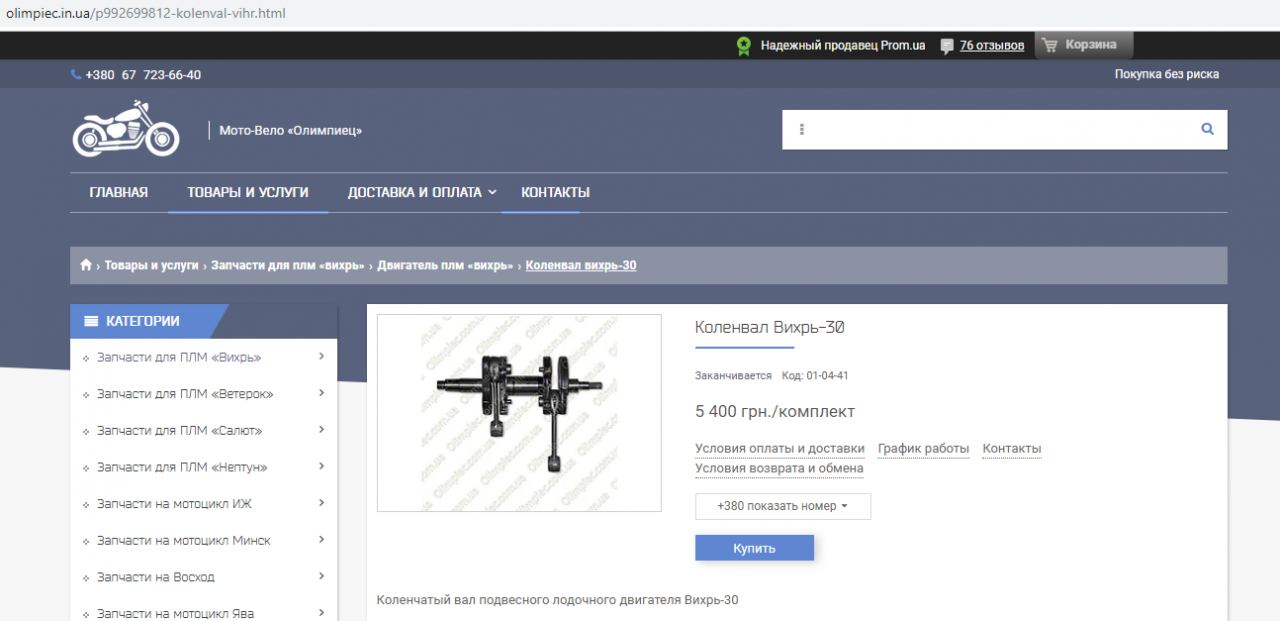This screenshot has height=621, width=1280.
Task: Open the shopping cart icon Корзина
Action: (x=1049, y=45)
